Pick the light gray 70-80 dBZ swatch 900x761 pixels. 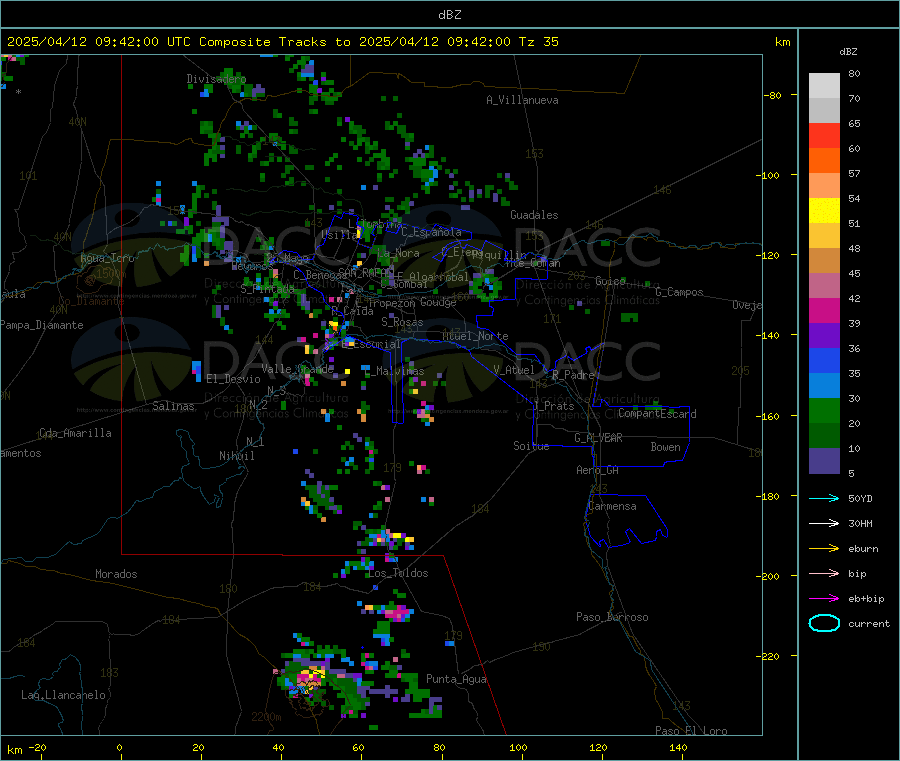coord(824,86)
